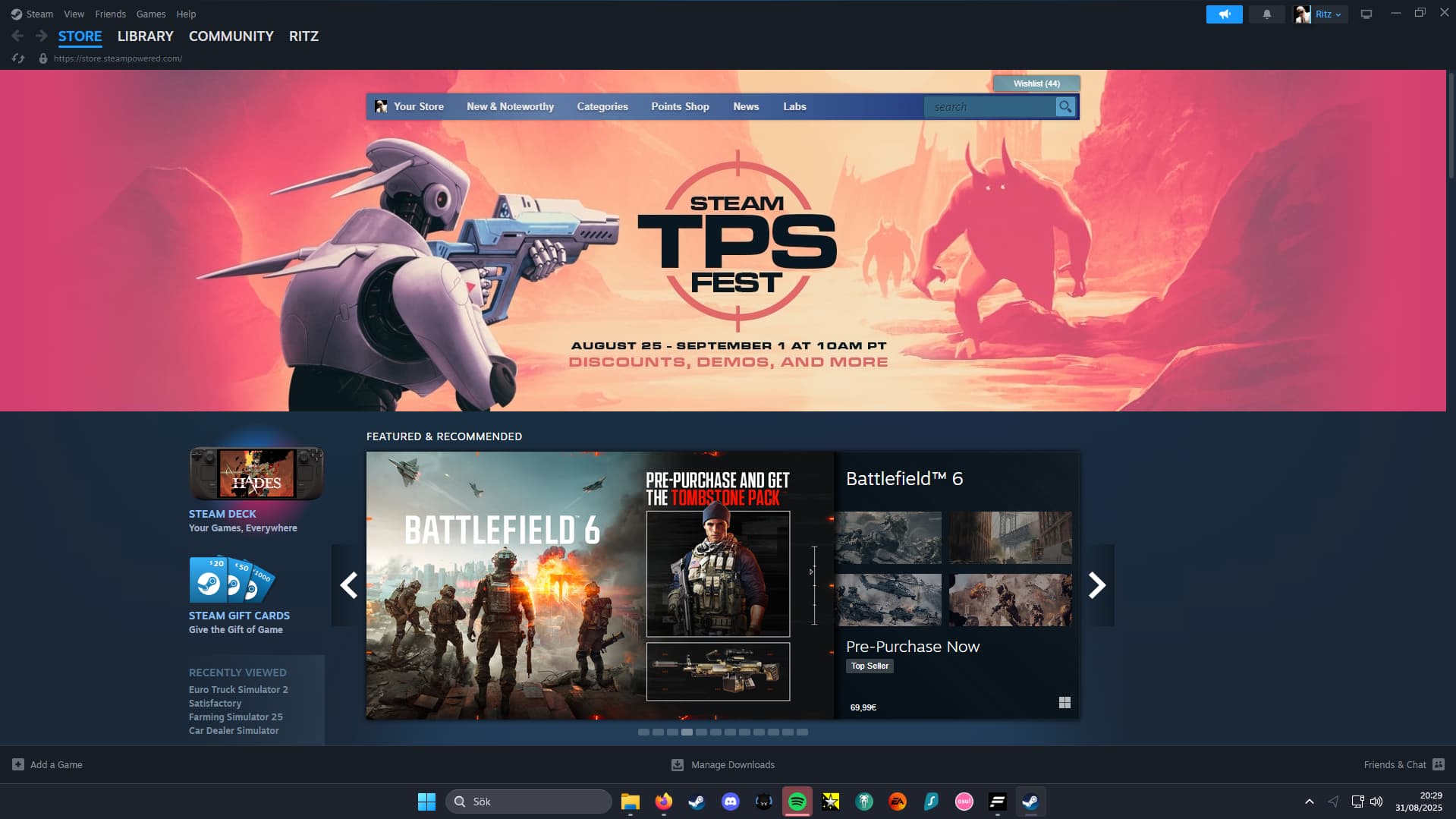Expand the New & Noteworthy menu
Viewport: 1456px width, 819px height.
pyautogui.click(x=510, y=107)
